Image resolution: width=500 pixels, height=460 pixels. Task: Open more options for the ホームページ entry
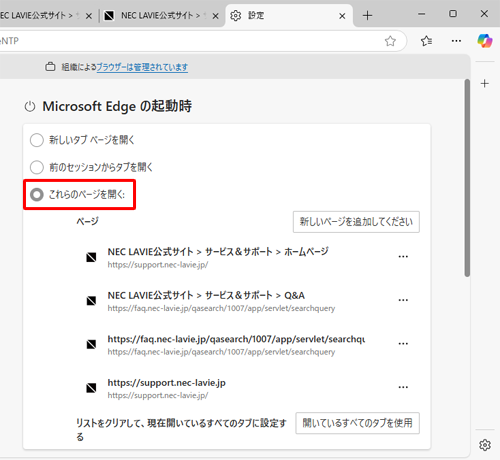[403, 257]
